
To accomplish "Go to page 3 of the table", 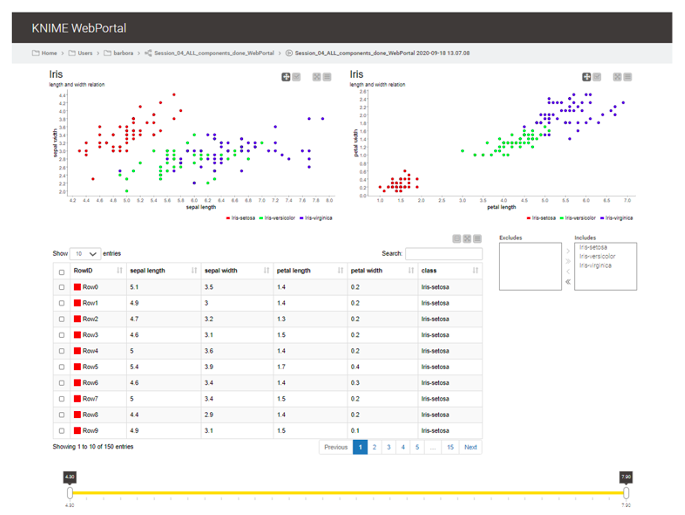I will [x=389, y=447].
